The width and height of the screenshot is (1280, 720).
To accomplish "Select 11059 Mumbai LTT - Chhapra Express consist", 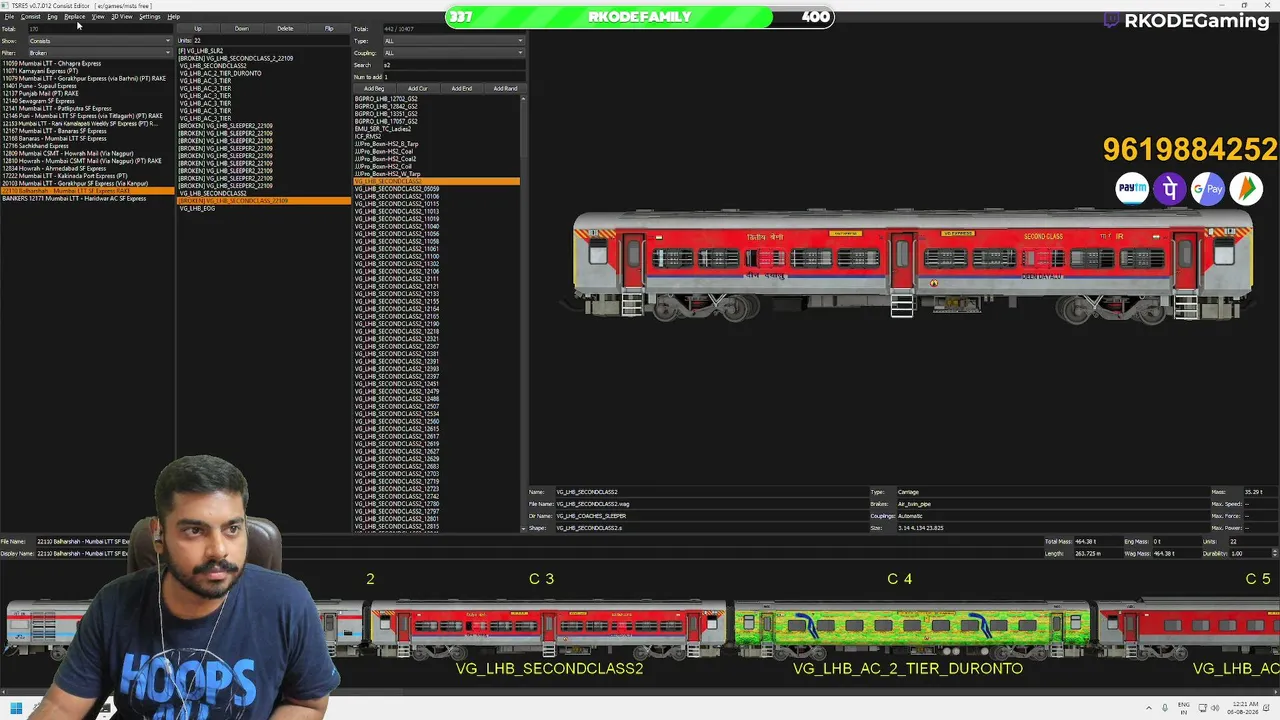I will coord(52,64).
